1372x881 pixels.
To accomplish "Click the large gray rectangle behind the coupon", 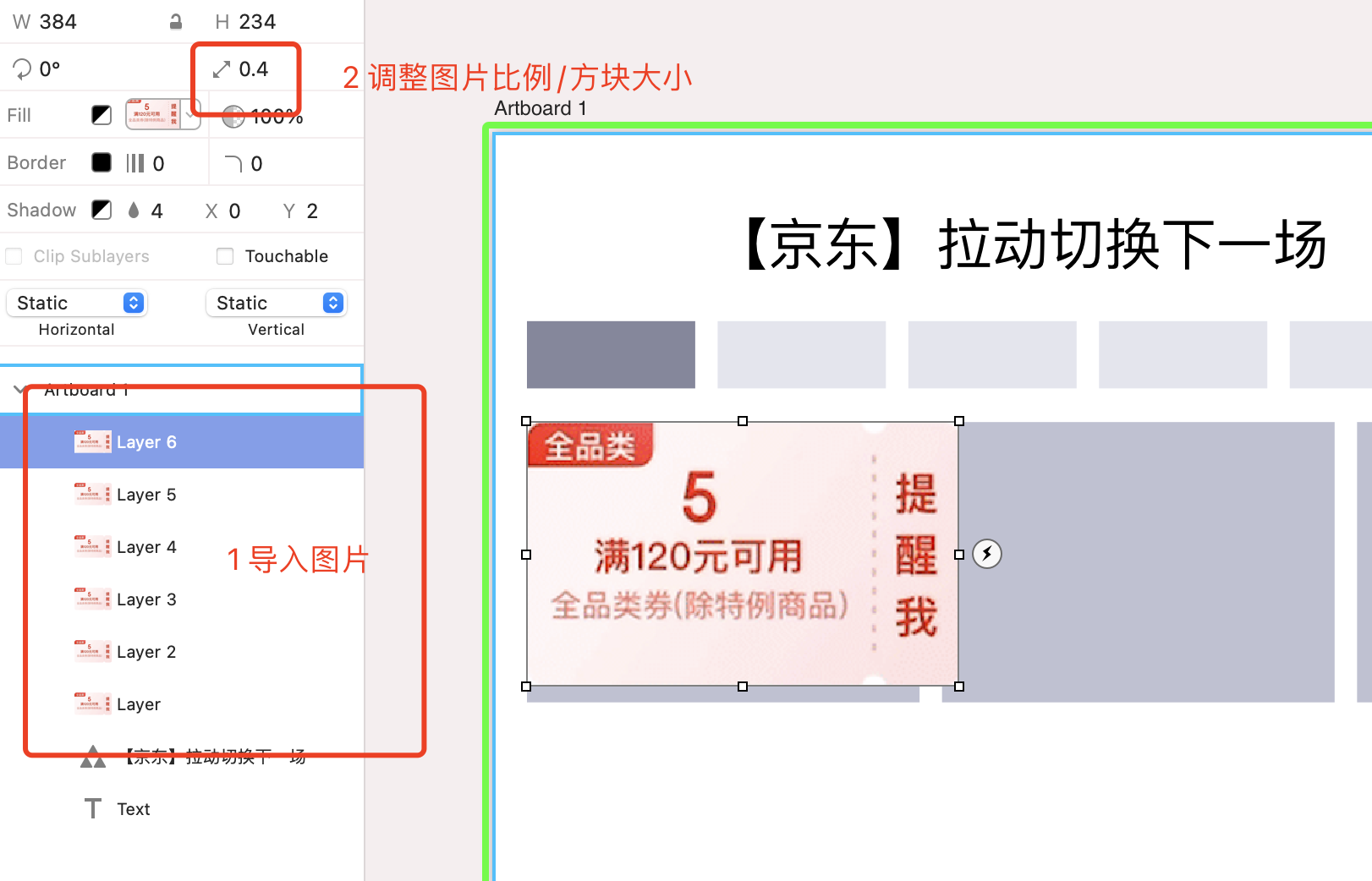I will coord(1146,562).
